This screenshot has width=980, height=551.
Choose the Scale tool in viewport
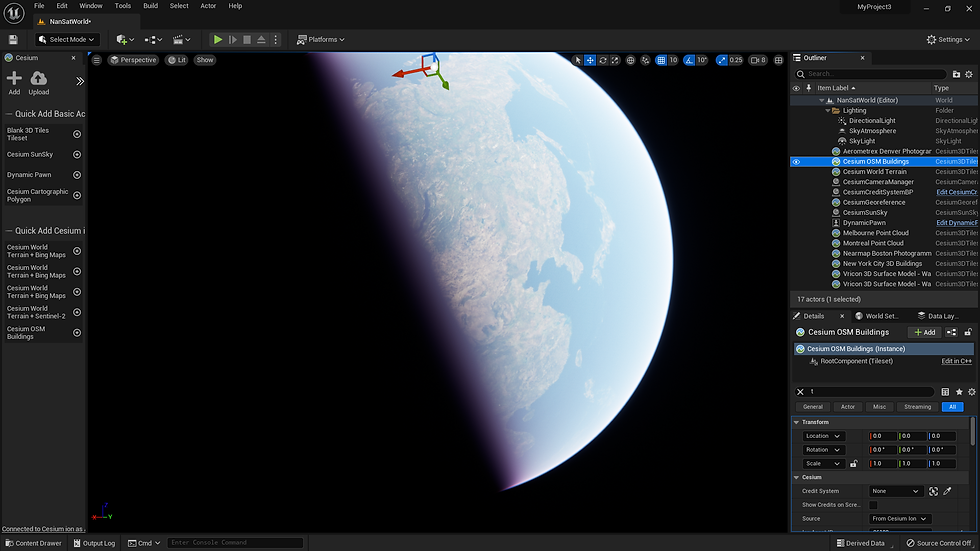tap(615, 60)
